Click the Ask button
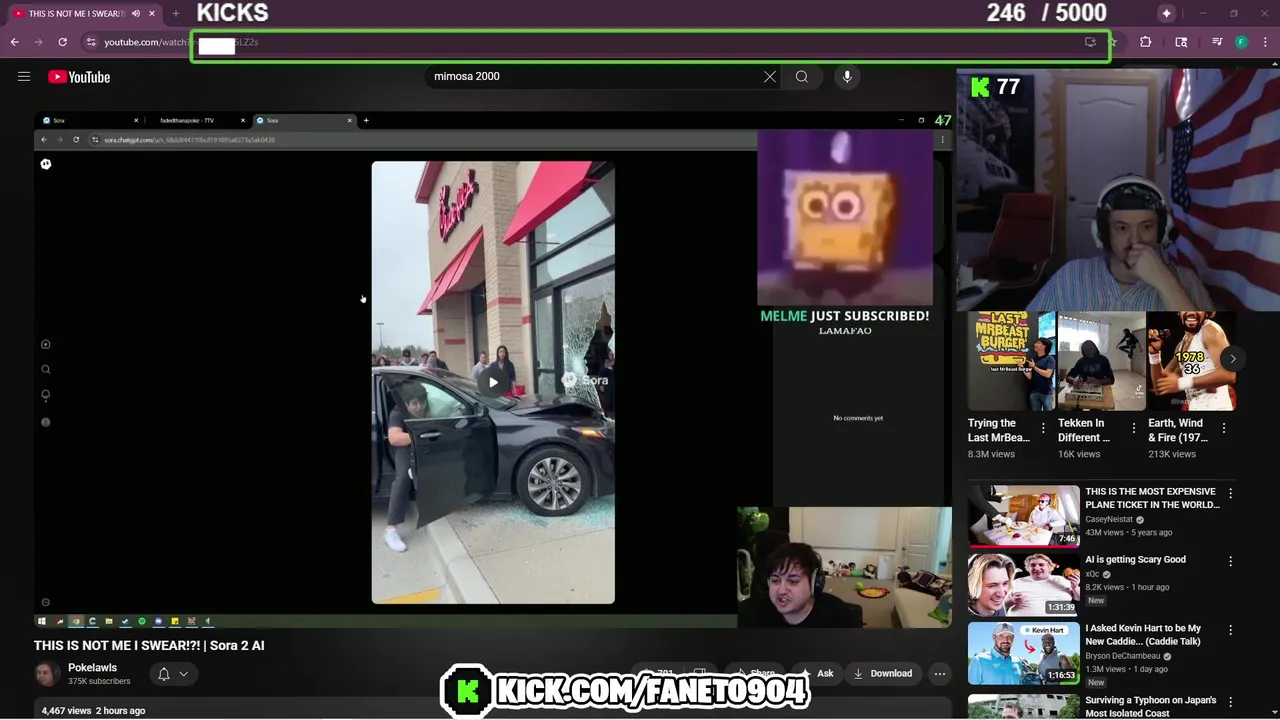This screenshot has width=1280, height=720. (816, 674)
